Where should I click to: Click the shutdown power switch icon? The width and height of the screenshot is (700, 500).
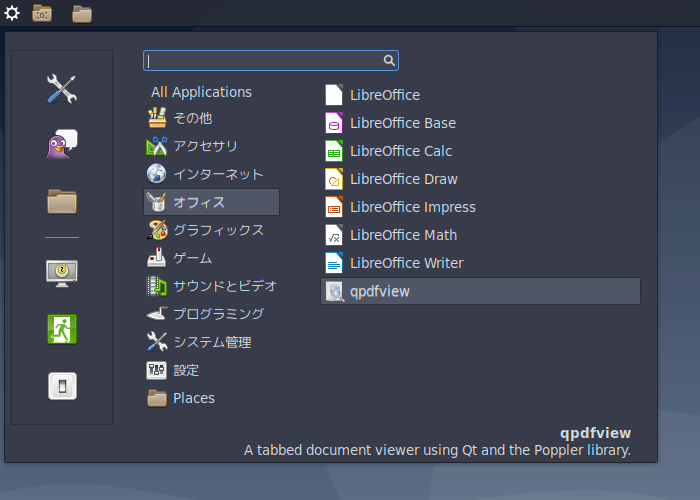pyautogui.click(x=62, y=386)
